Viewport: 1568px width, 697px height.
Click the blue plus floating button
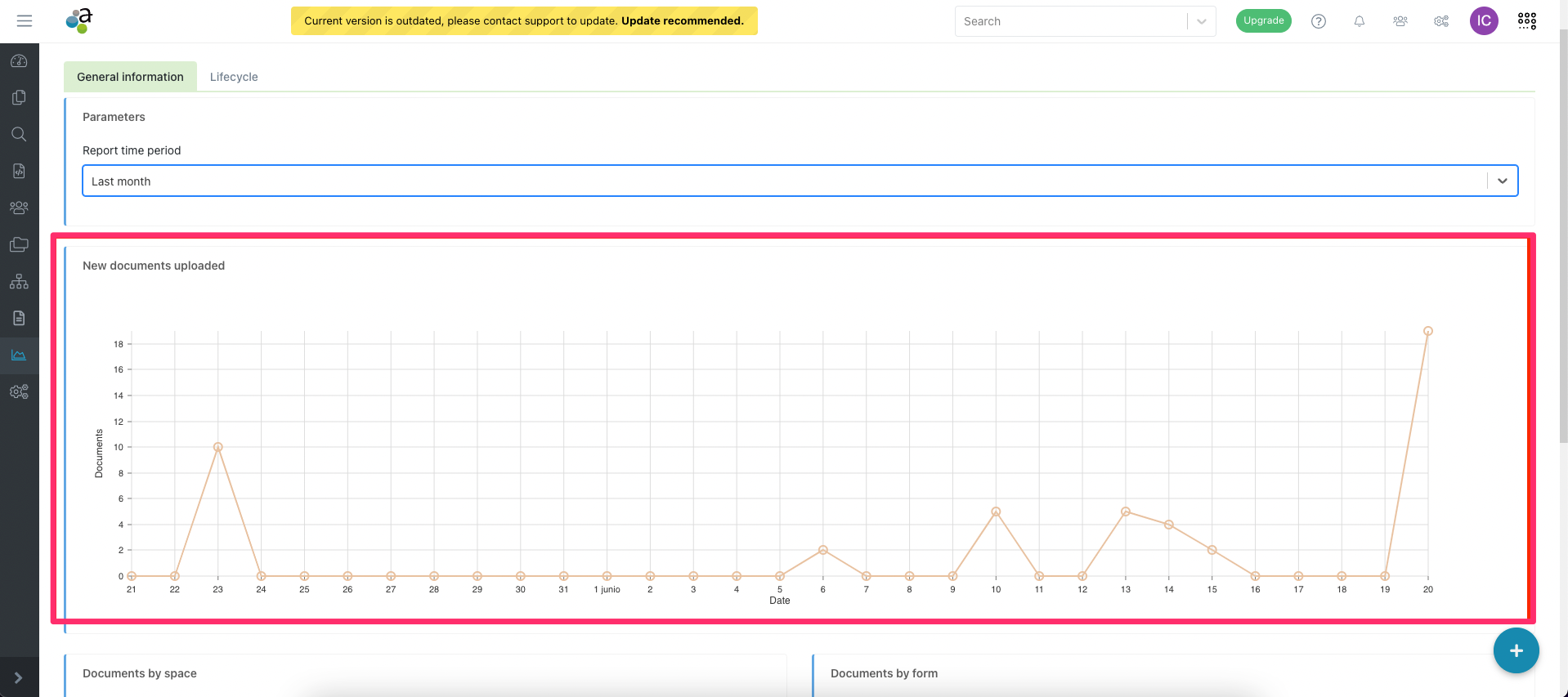pos(1516,650)
